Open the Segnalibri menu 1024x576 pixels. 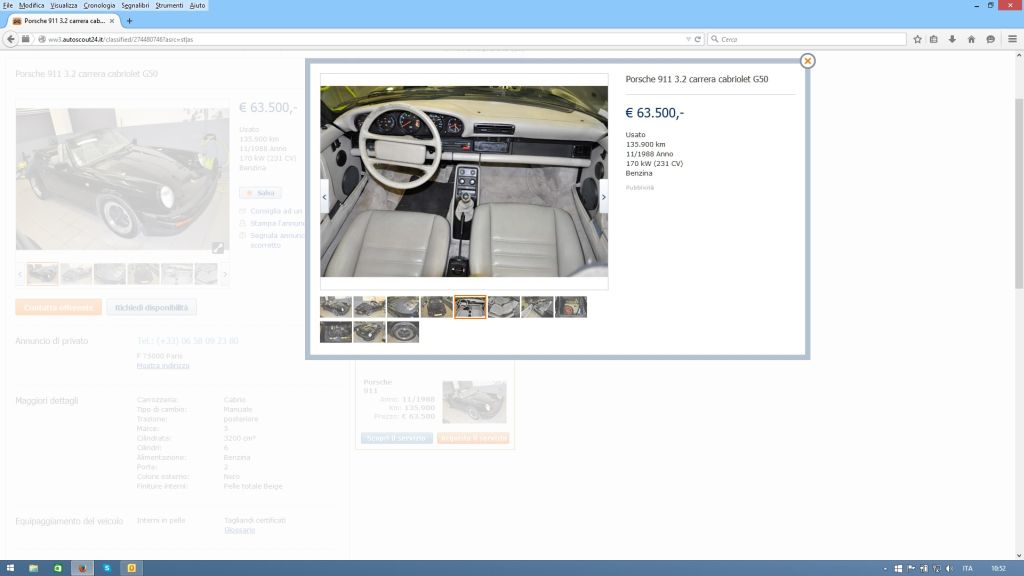click(x=135, y=5)
